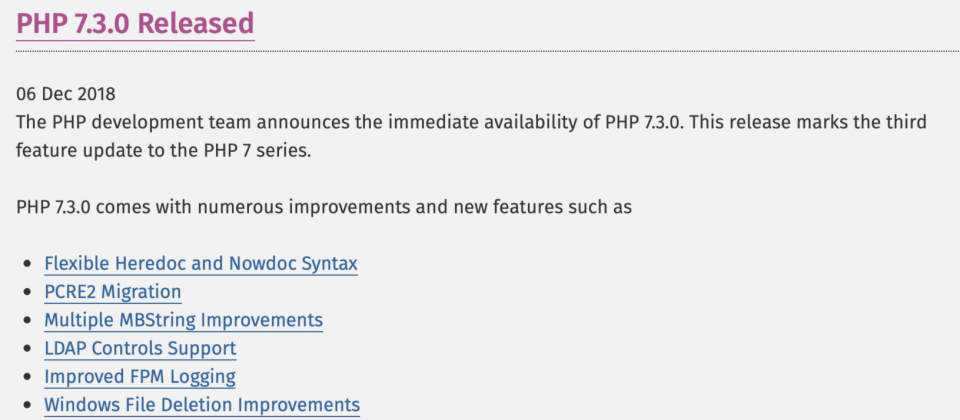The width and height of the screenshot is (960, 420).
Task: Click the bullet beside Windows File Deletion Improvements
Action: click(26, 405)
